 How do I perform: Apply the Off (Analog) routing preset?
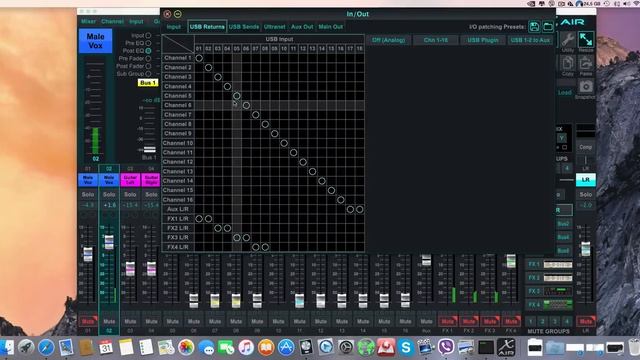click(x=389, y=40)
